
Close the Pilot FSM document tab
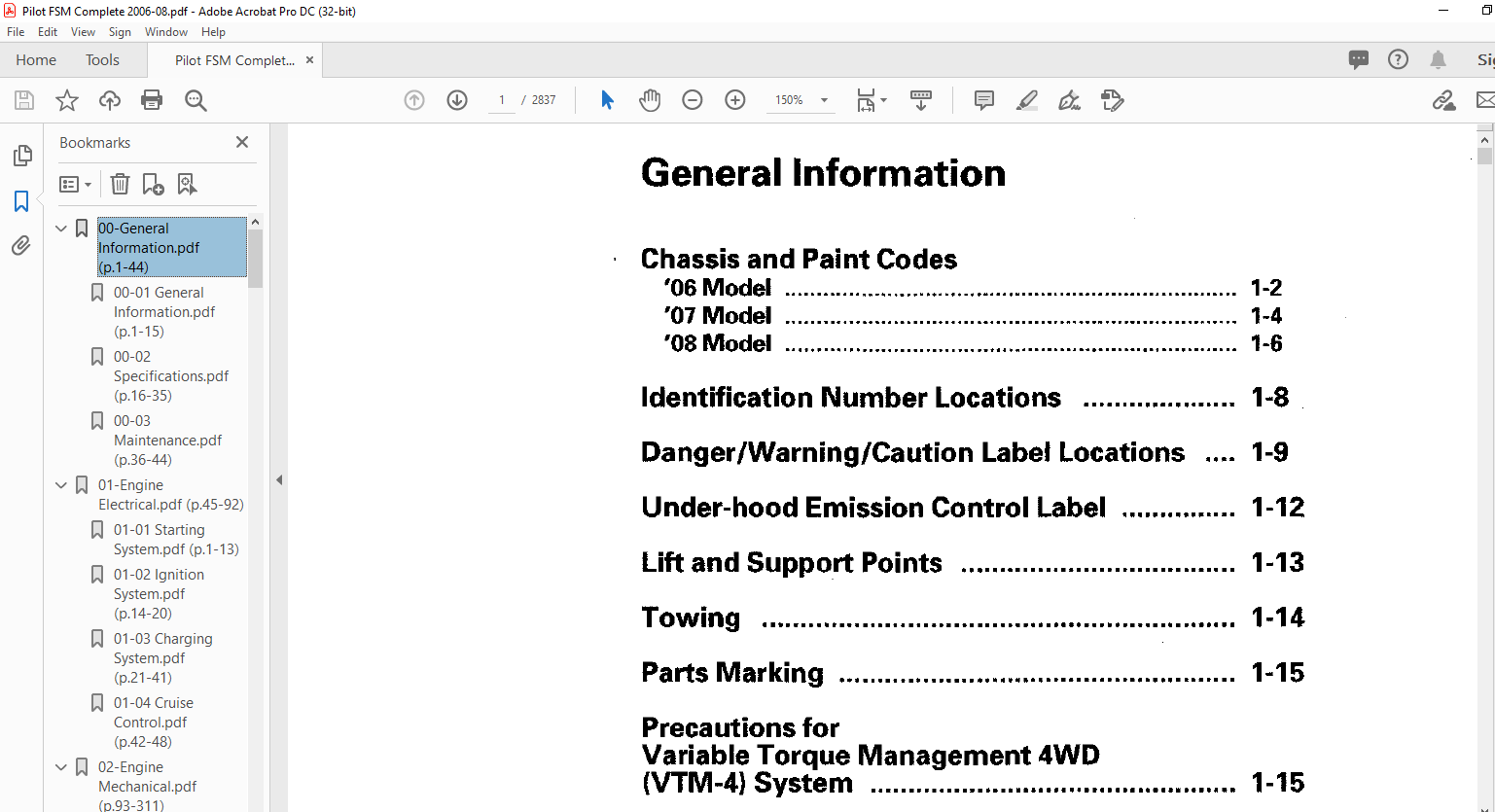309,59
